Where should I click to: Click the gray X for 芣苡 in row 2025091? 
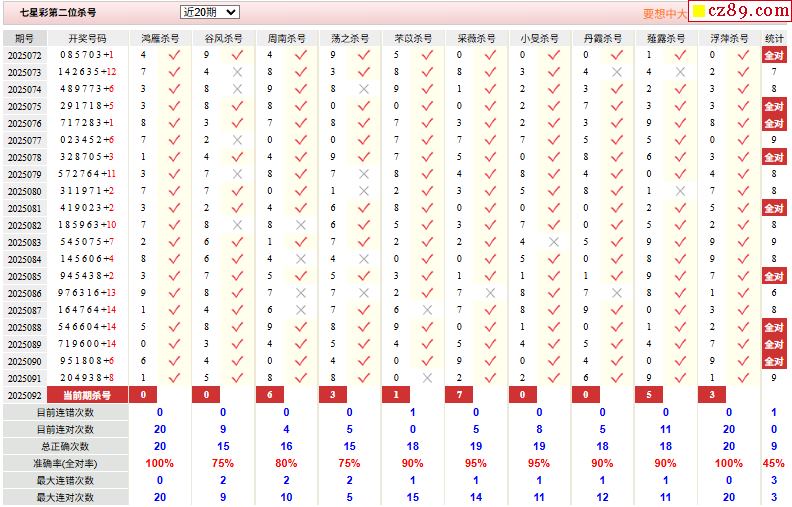click(x=427, y=378)
